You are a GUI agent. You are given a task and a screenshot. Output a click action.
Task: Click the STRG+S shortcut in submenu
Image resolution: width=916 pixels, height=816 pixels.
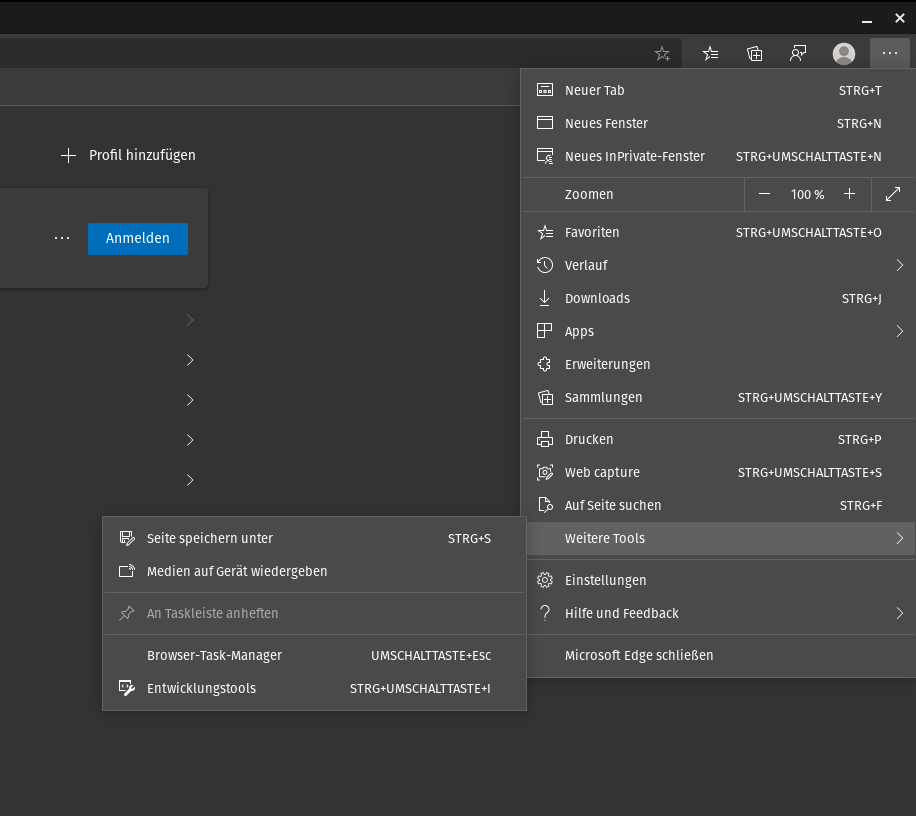coord(469,539)
